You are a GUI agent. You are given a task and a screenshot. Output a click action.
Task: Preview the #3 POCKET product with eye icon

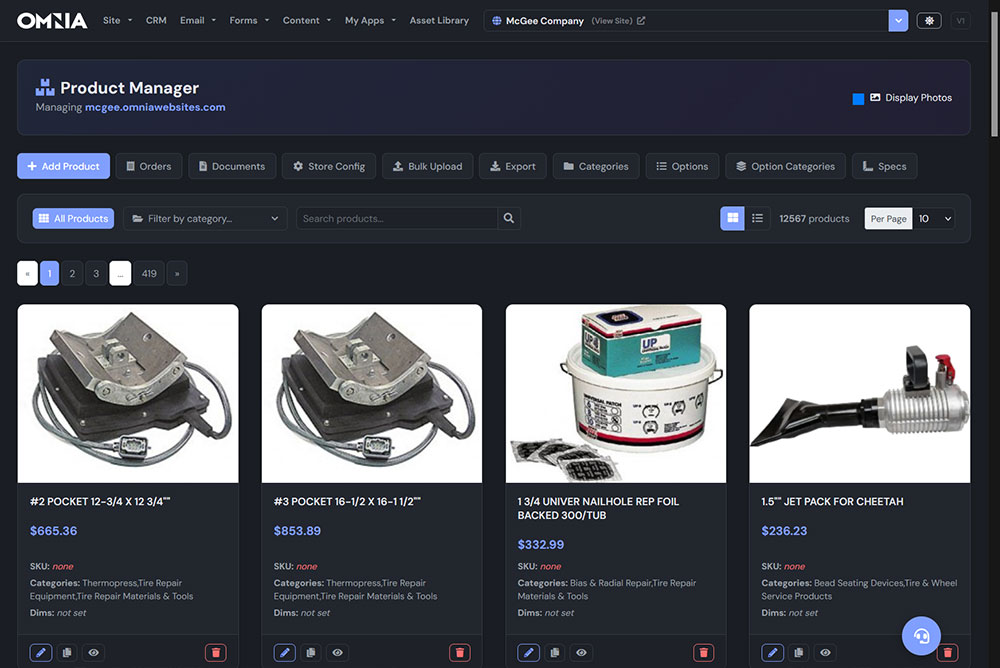pyautogui.click(x=338, y=652)
